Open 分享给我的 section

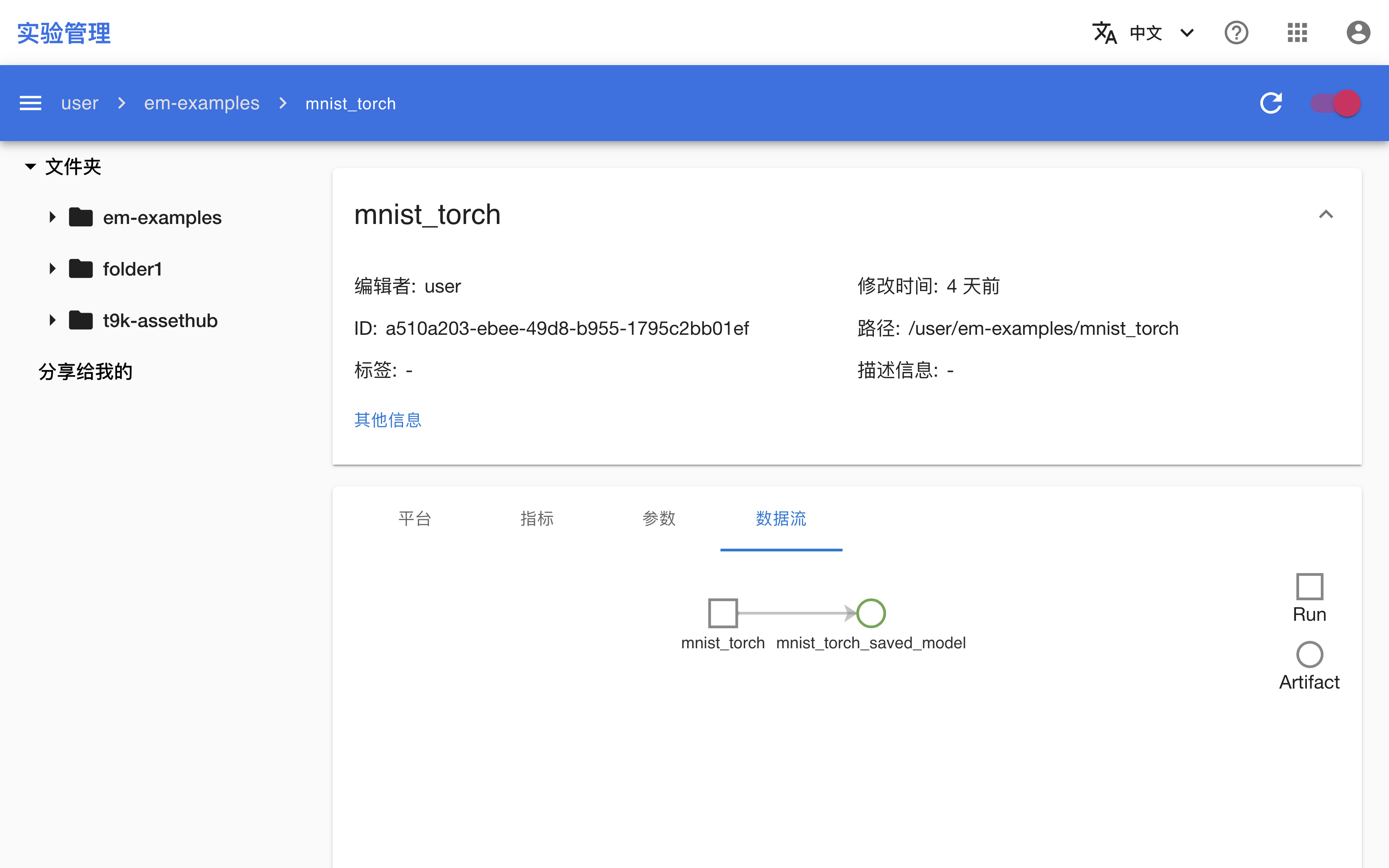[x=86, y=372]
